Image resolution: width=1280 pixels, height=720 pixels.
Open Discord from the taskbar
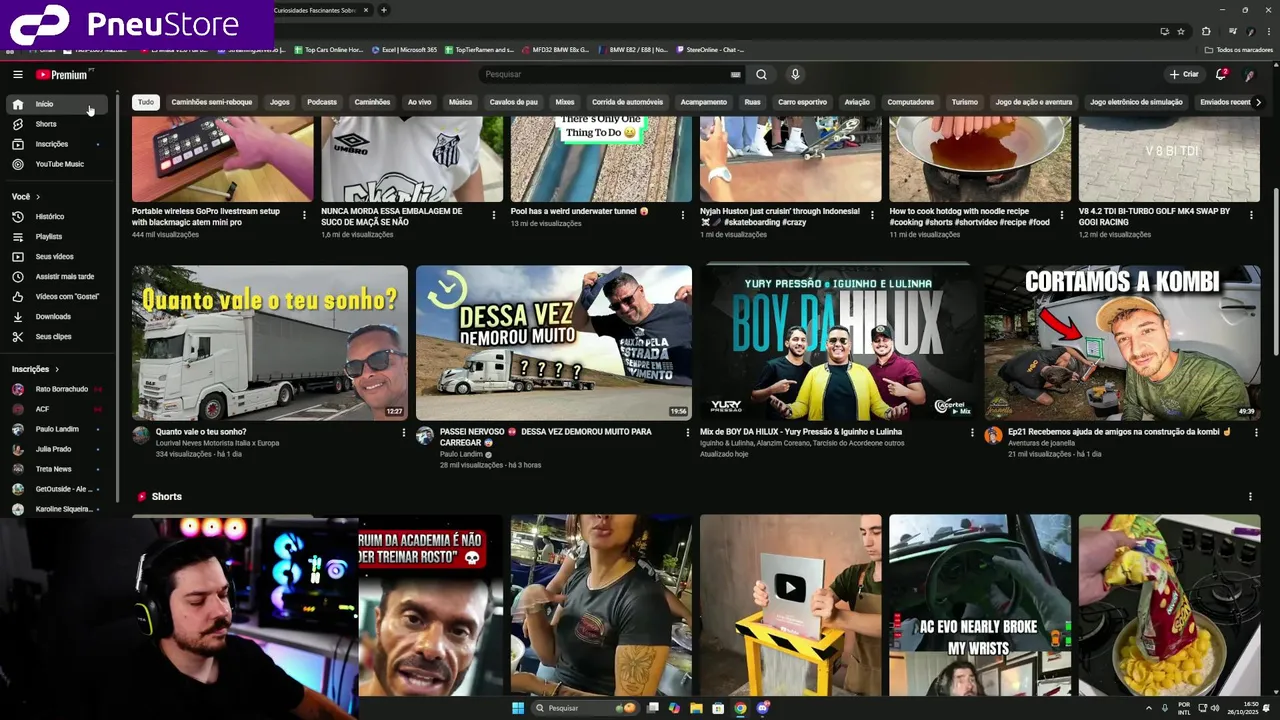762,708
